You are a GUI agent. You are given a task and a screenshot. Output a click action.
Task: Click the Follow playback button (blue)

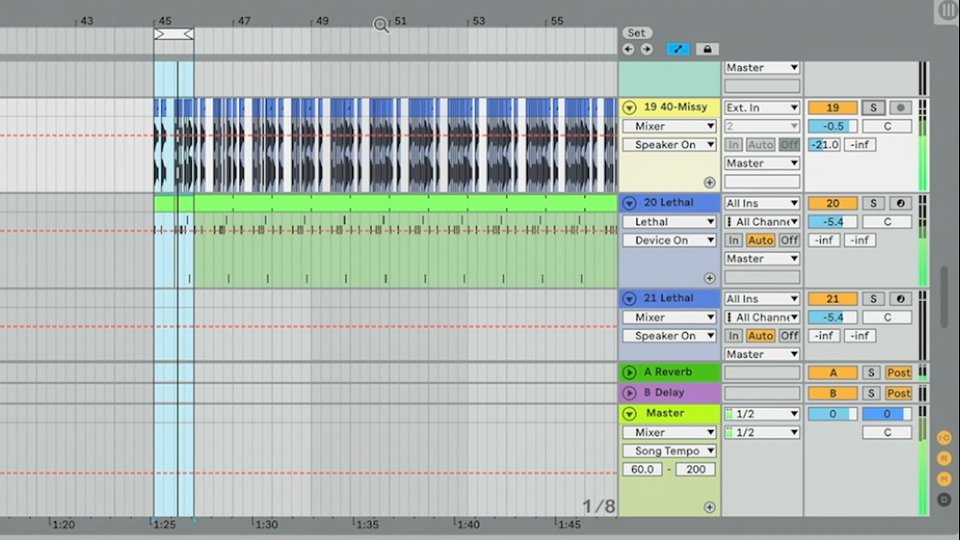(x=678, y=49)
